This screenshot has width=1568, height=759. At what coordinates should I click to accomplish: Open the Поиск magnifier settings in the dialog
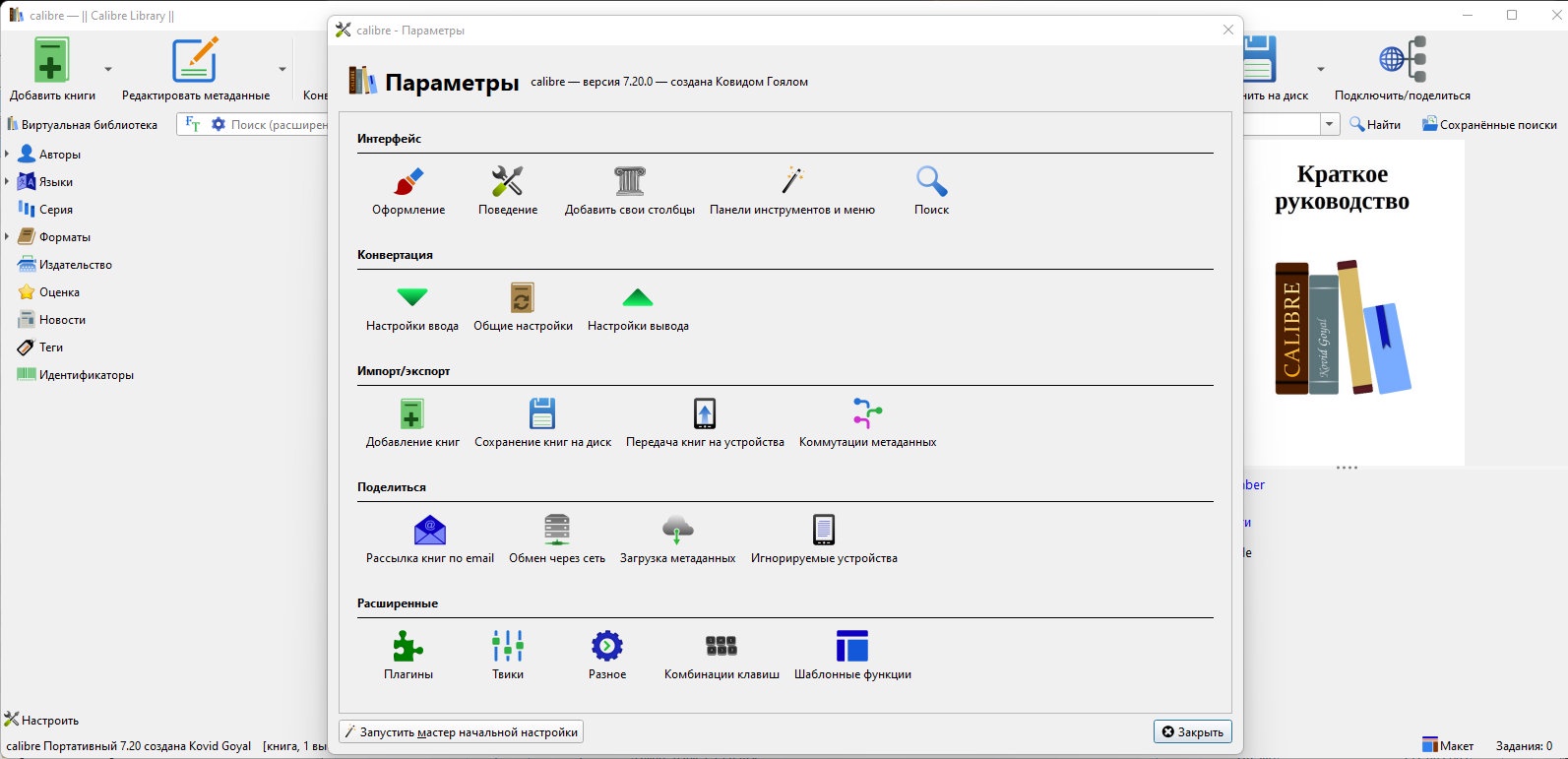[x=931, y=191]
